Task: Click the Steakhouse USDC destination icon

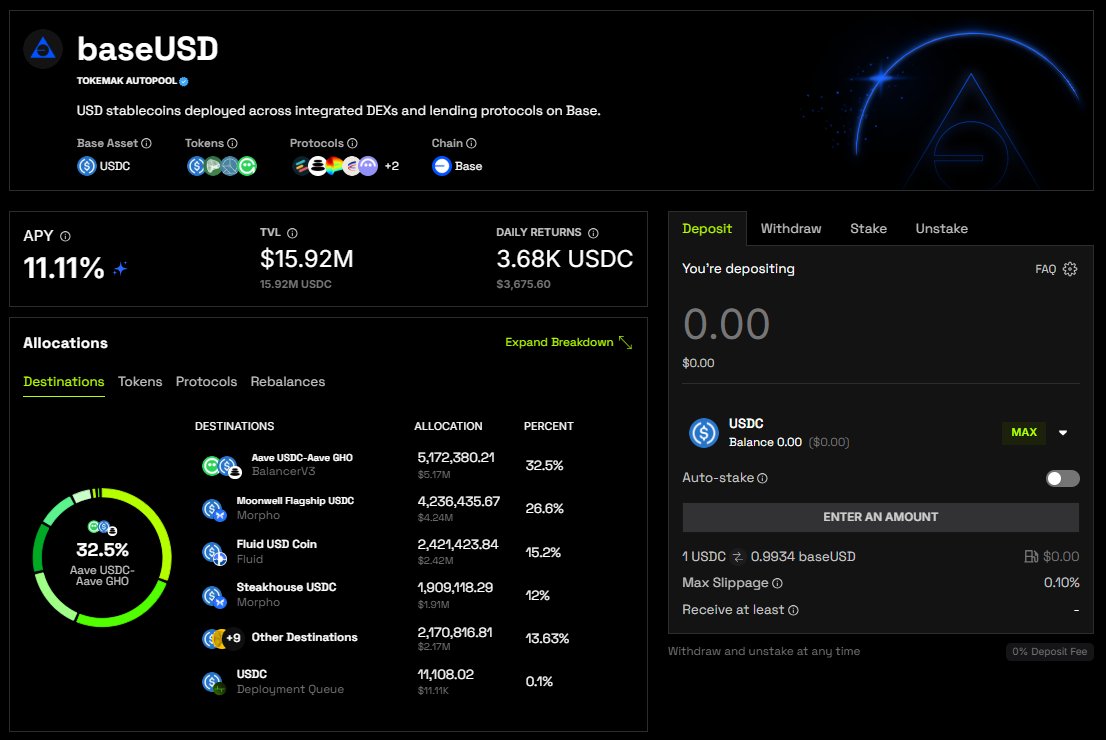Action: (x=214, y=597)
